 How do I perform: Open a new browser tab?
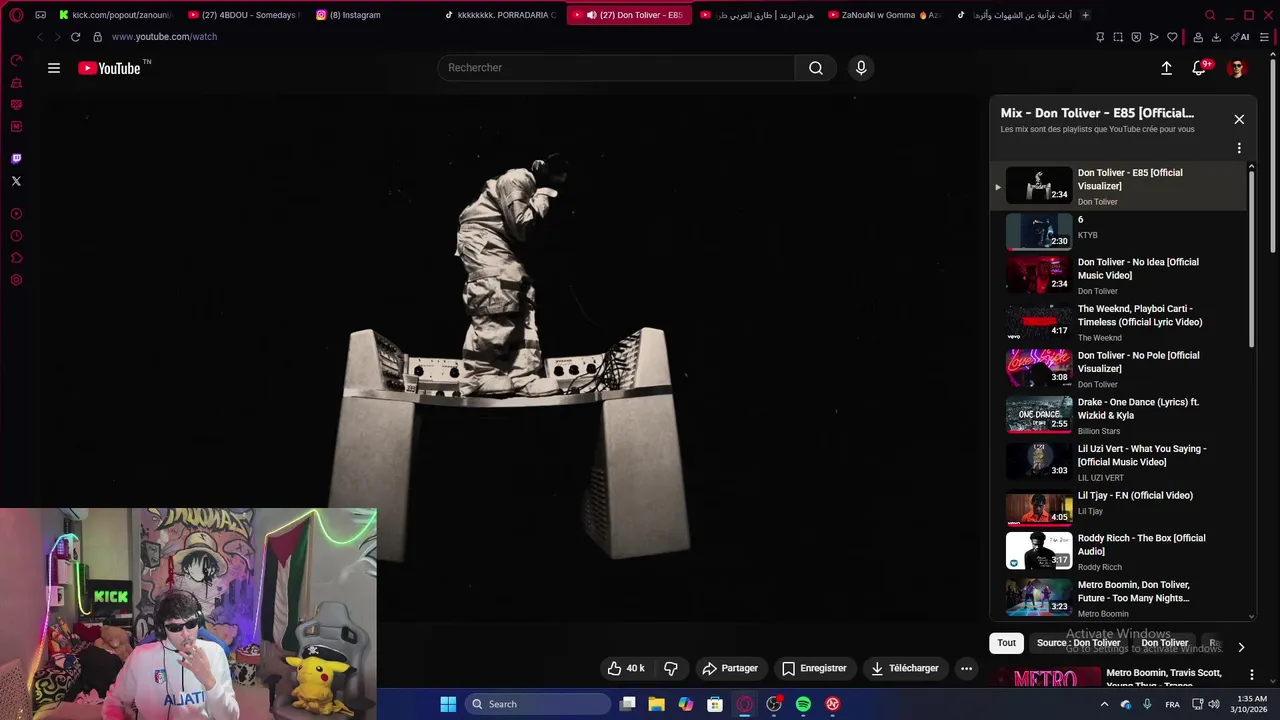coord(1085,15)
